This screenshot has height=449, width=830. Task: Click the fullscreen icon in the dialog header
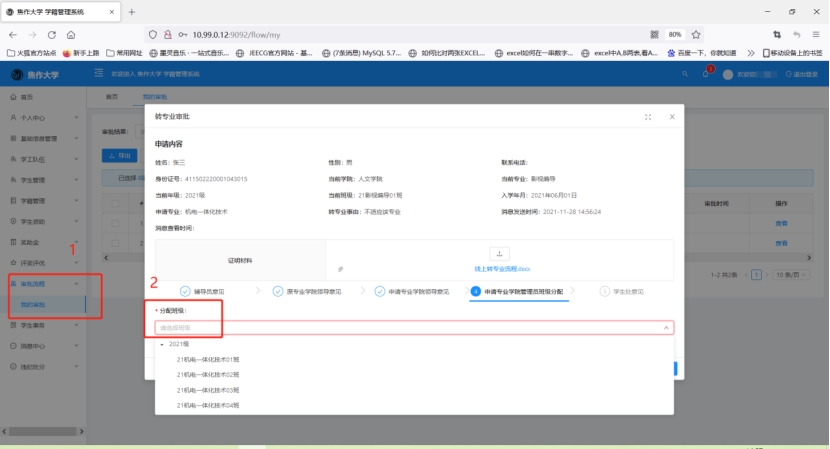point(648,117)
